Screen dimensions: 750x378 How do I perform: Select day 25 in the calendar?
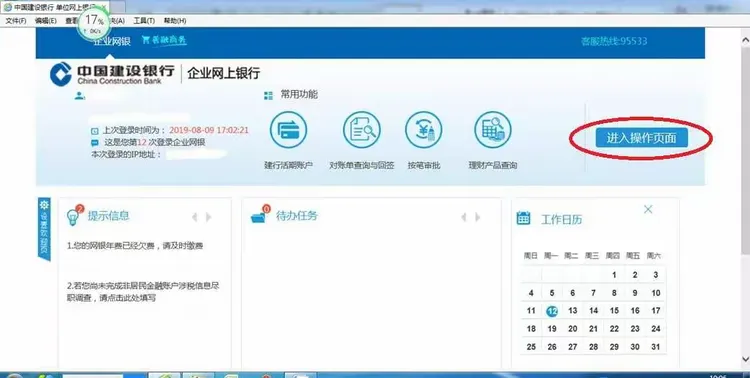(x=531, y=347)
